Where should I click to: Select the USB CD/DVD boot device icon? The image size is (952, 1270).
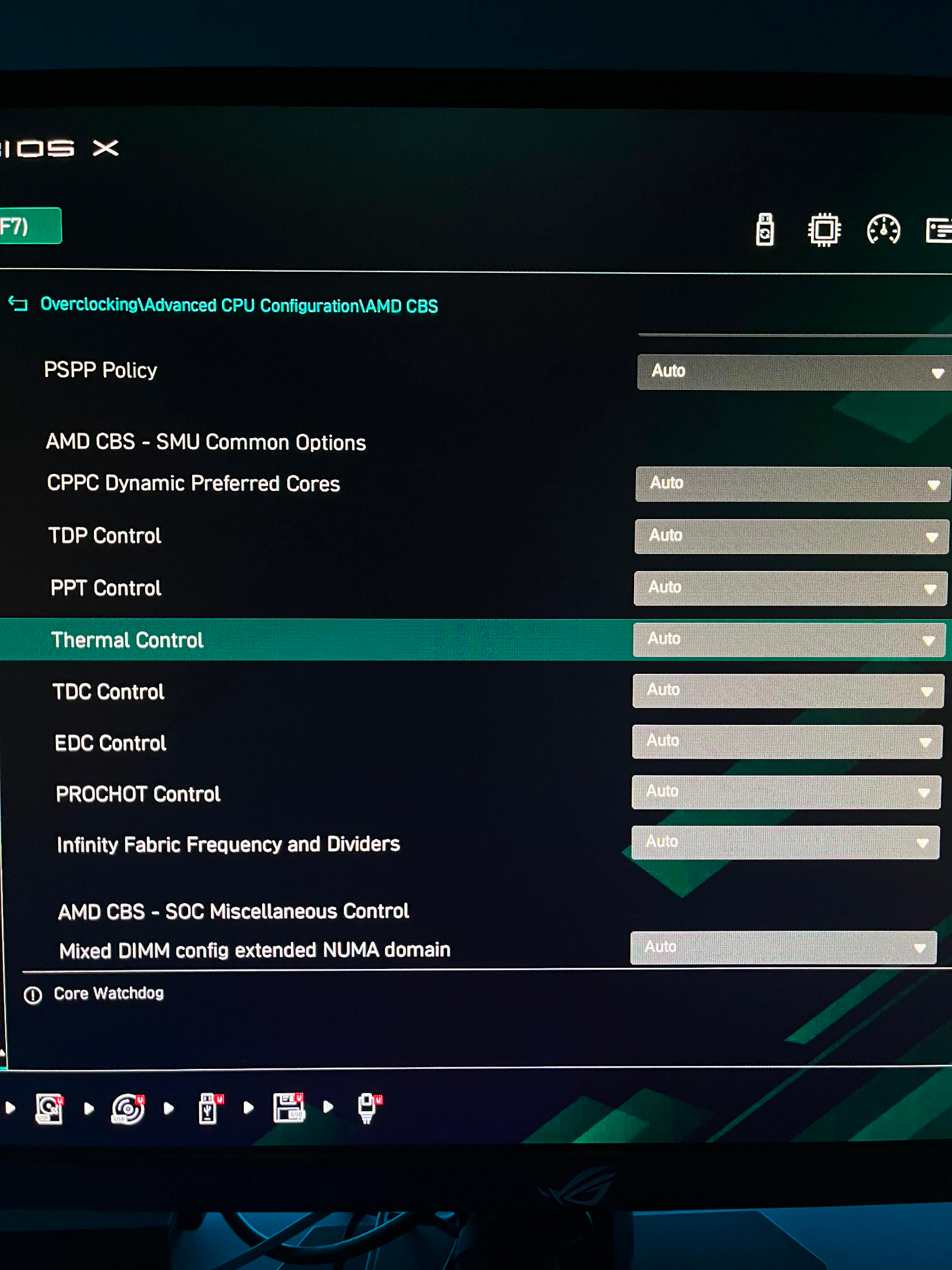[x=128, y=1108]
